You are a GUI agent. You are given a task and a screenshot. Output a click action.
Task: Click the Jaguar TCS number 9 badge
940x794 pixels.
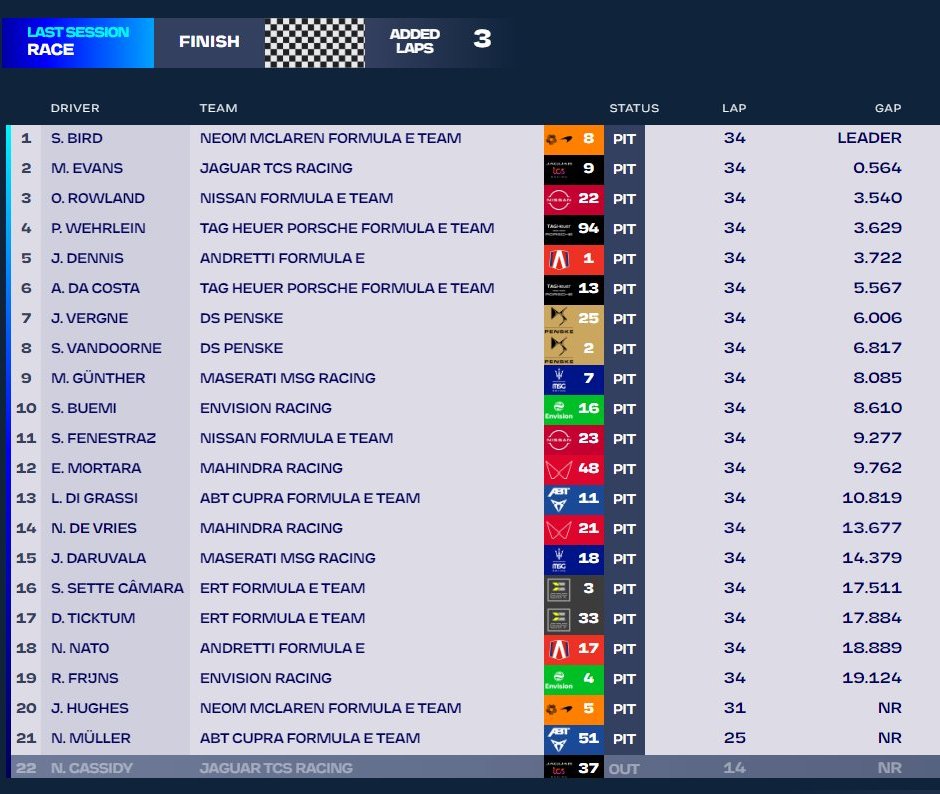click(573, 168)
